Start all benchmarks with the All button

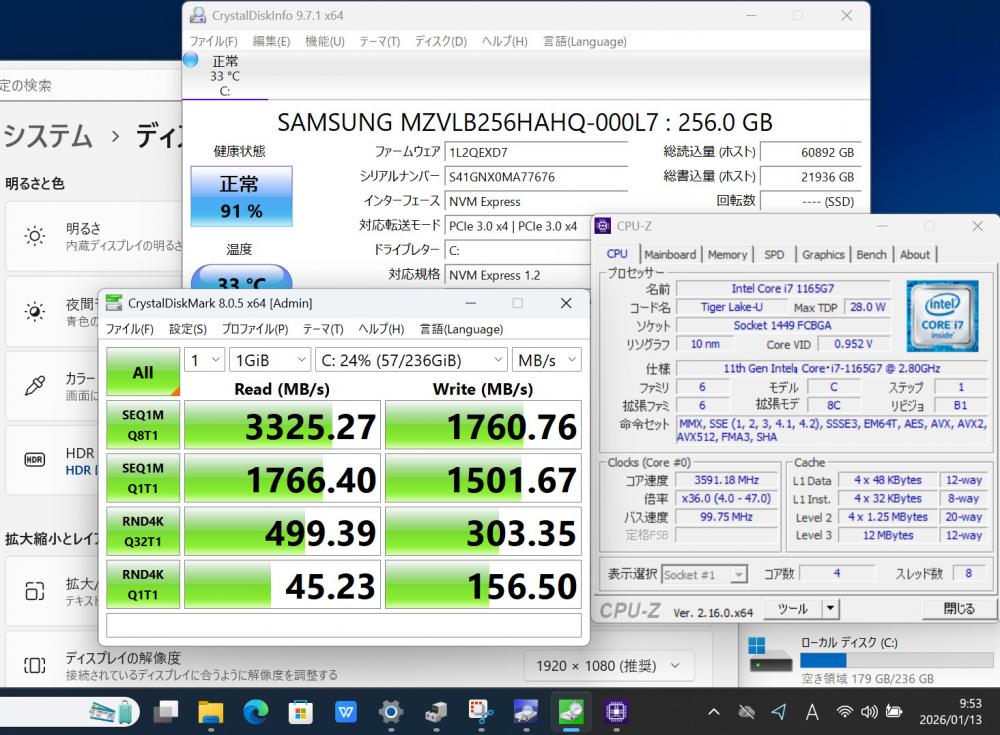pyautogui.click(x=143, y=372)
